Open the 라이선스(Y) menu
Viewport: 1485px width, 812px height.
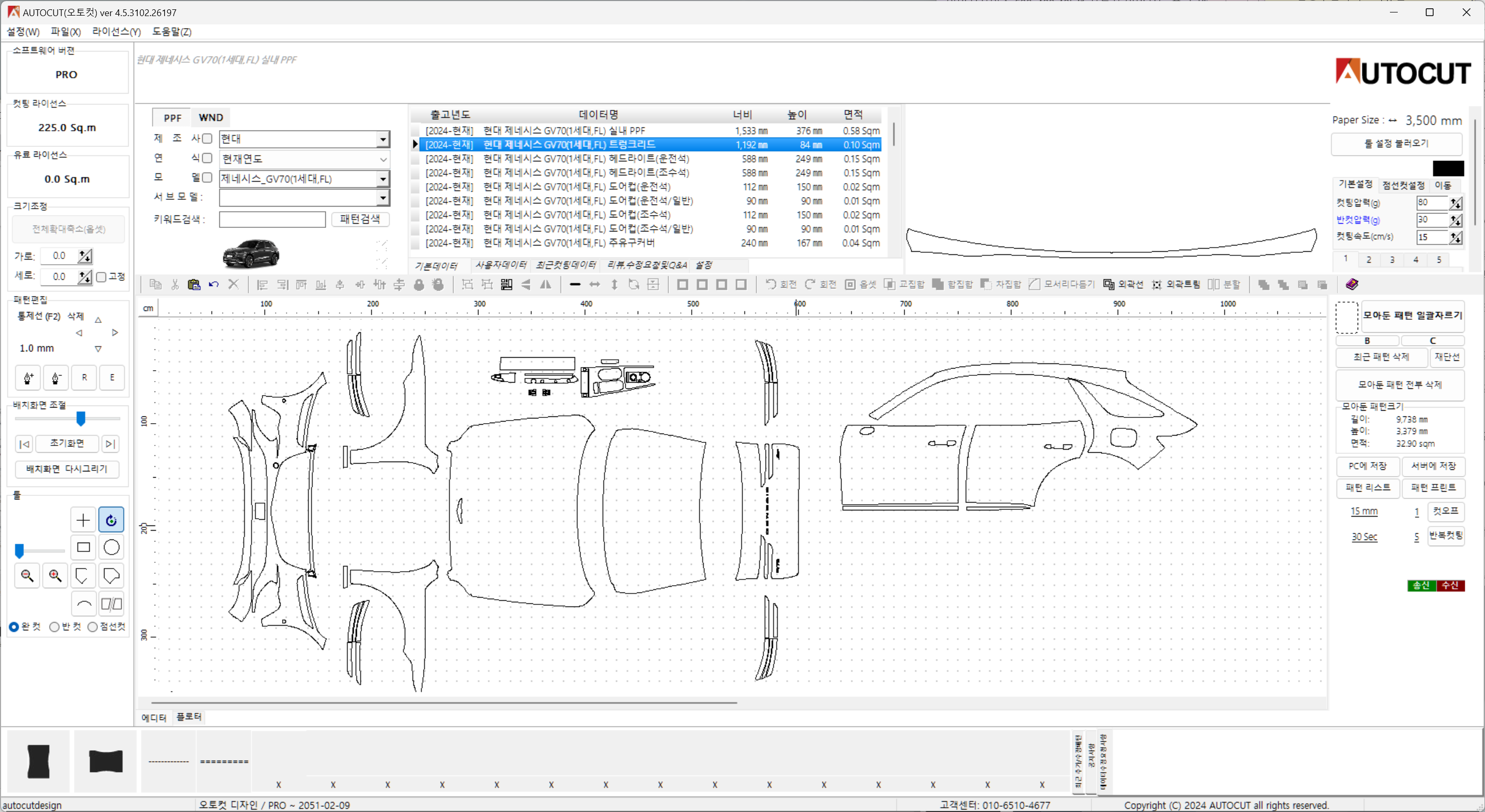pyautogui.click(x=116, y=32)
